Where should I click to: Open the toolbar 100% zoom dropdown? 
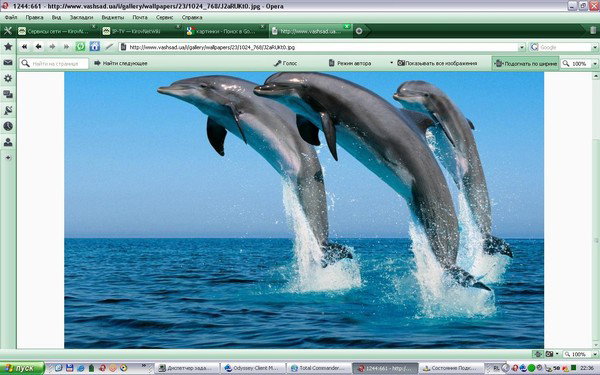tap(595, 64)
